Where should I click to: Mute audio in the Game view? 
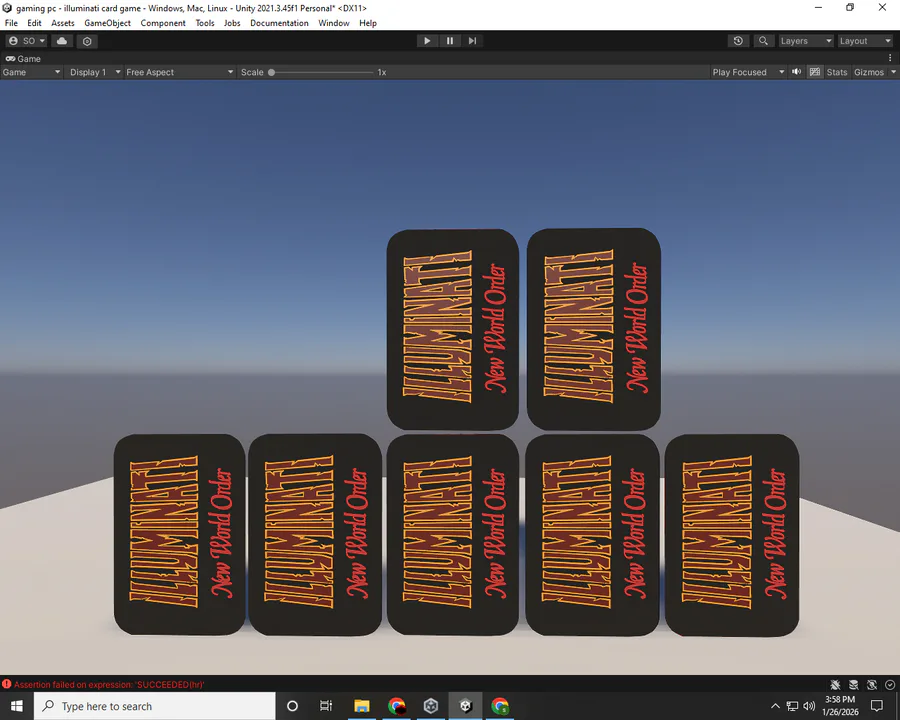[797, 72]
